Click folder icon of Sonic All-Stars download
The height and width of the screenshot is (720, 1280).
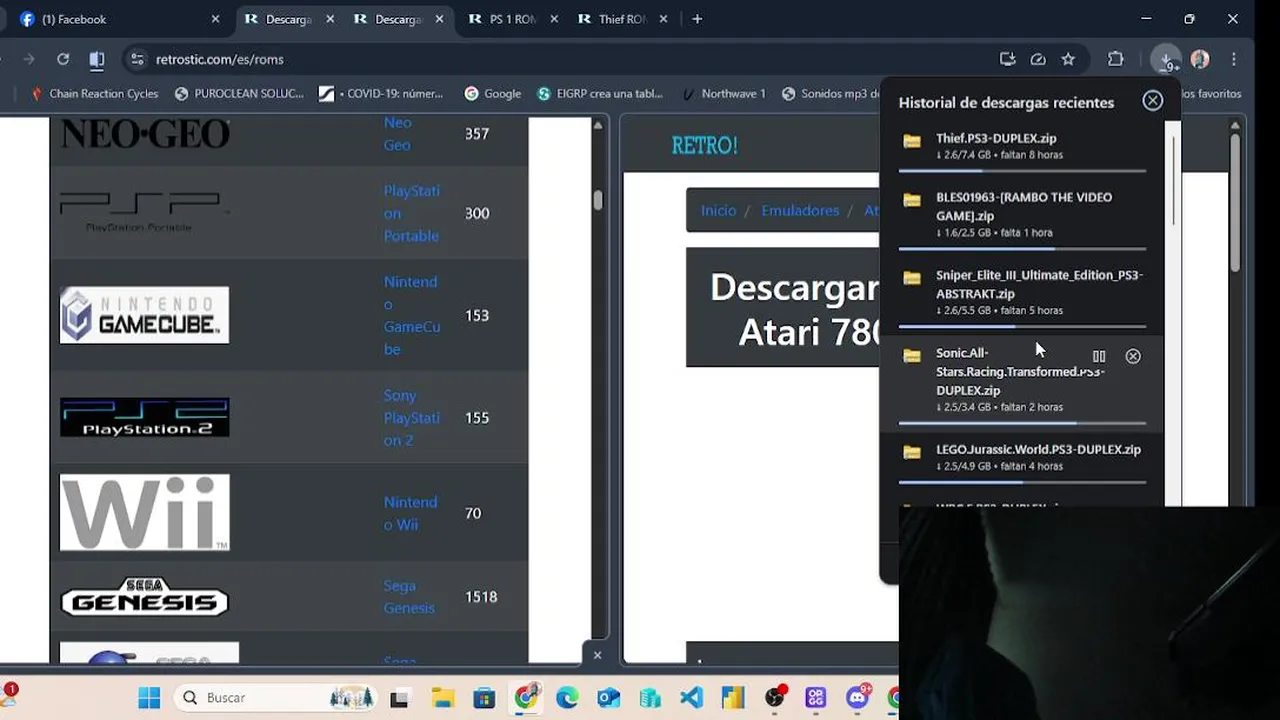912,356
